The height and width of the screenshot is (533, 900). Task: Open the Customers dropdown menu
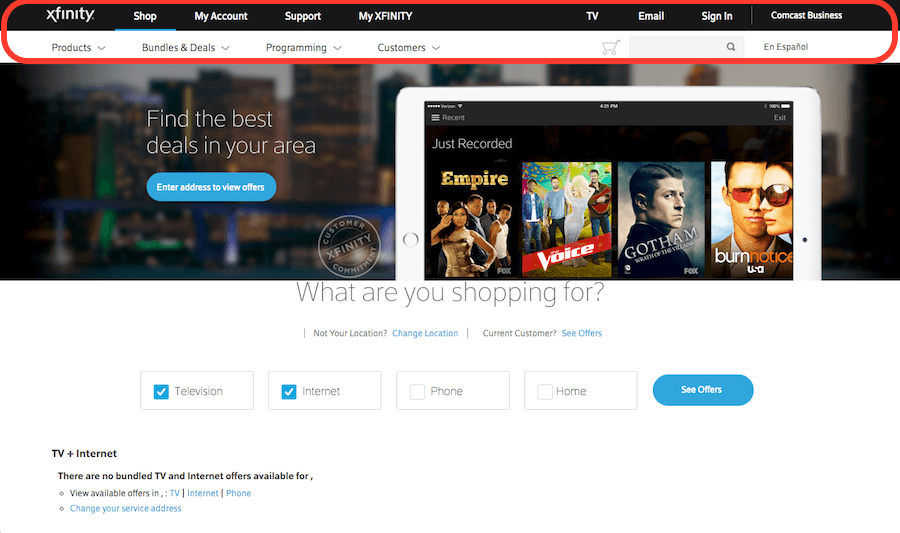pyautogui.click(x=408, y=48)
